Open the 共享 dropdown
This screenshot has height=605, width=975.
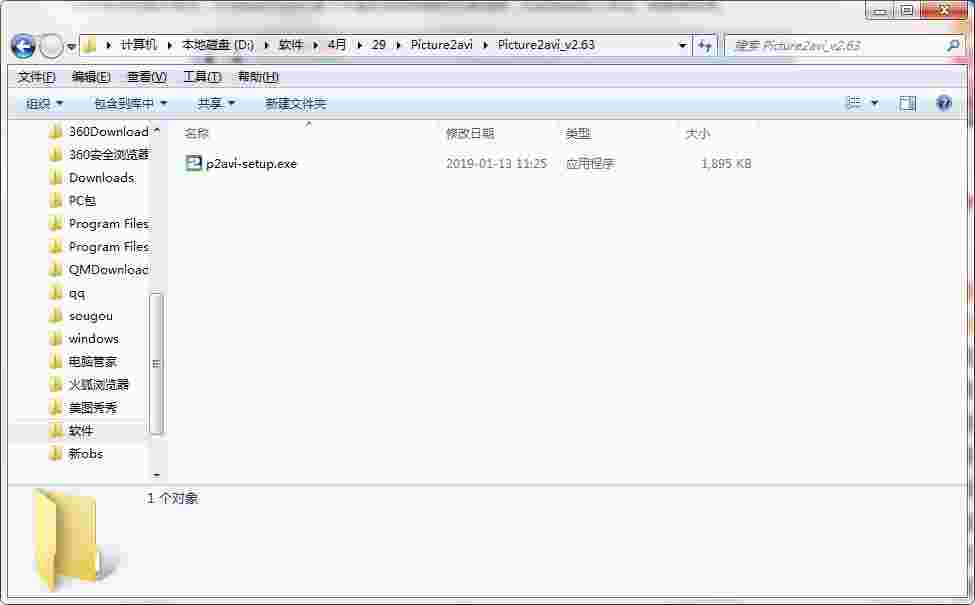click(x=215, y=103)
